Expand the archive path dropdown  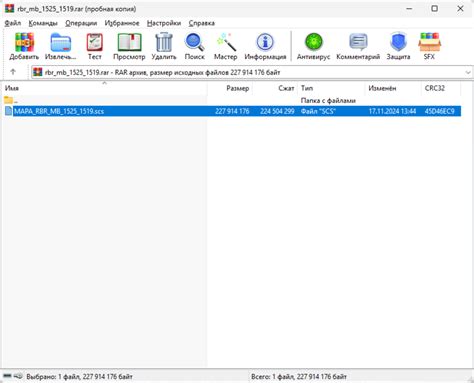coord(468,72)
